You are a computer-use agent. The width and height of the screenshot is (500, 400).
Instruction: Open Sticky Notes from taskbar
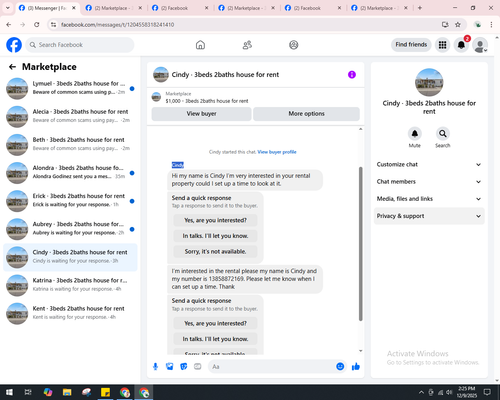[106, 392]
